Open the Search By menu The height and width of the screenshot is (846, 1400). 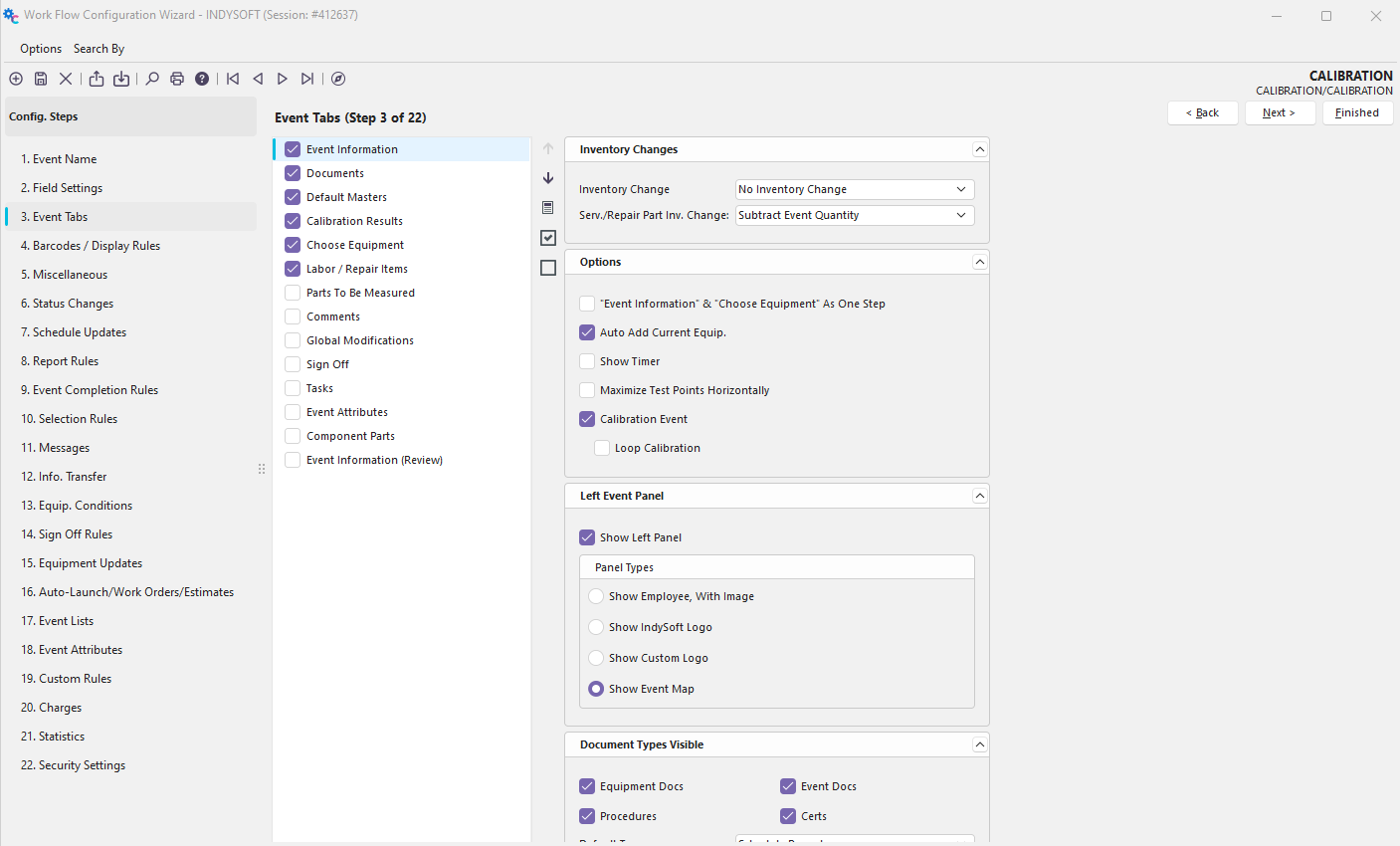(x=99, y=49)
